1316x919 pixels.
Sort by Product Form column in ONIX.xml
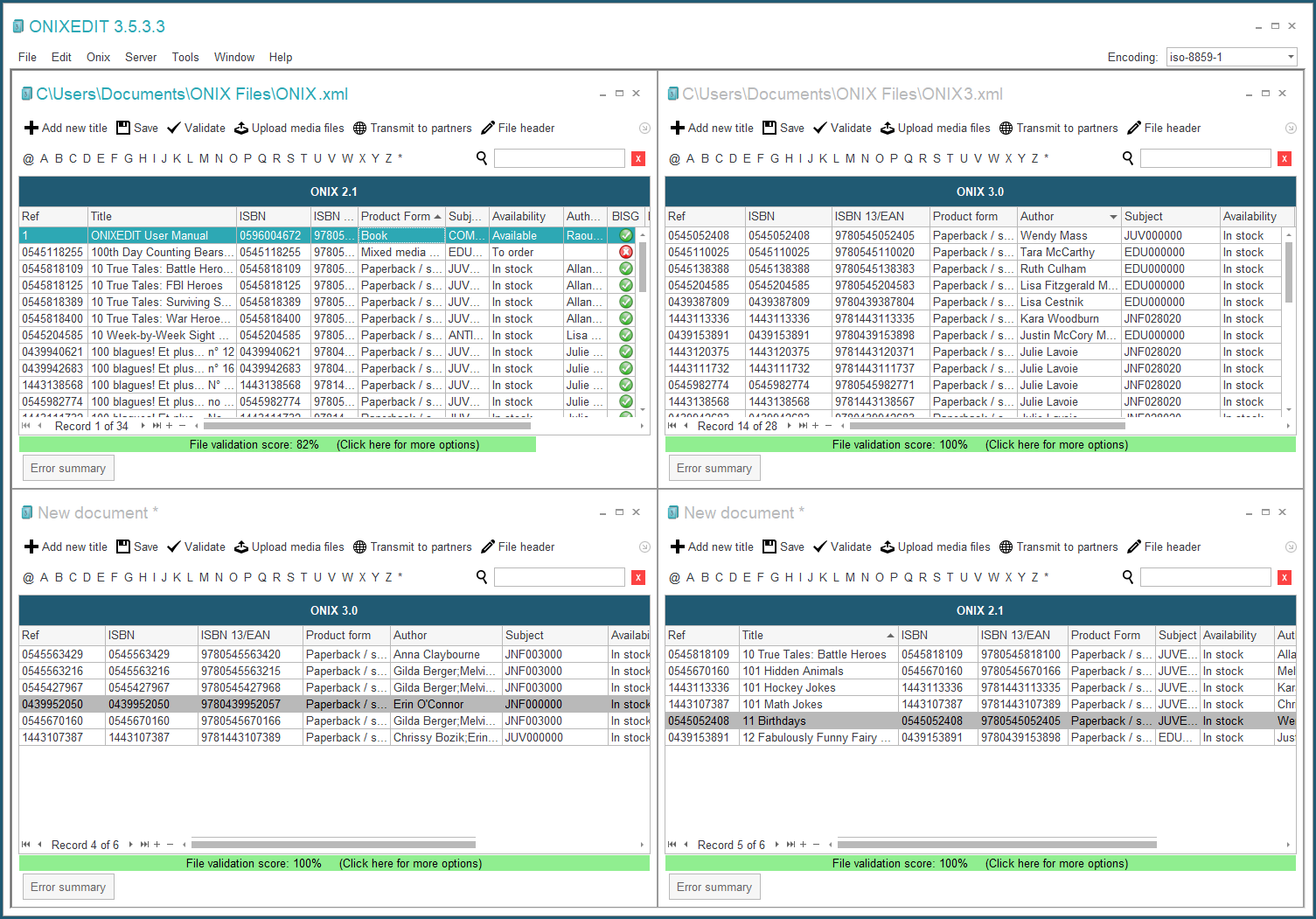tap(401, 216)
